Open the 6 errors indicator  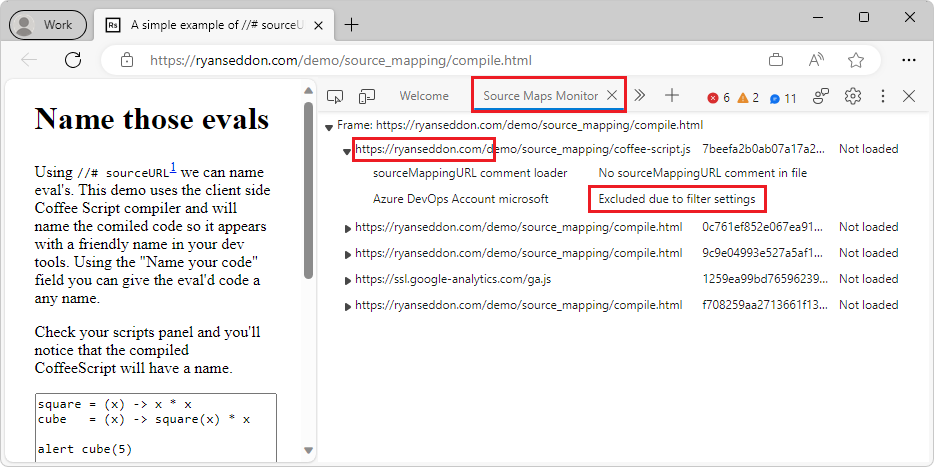pos(718,98)
